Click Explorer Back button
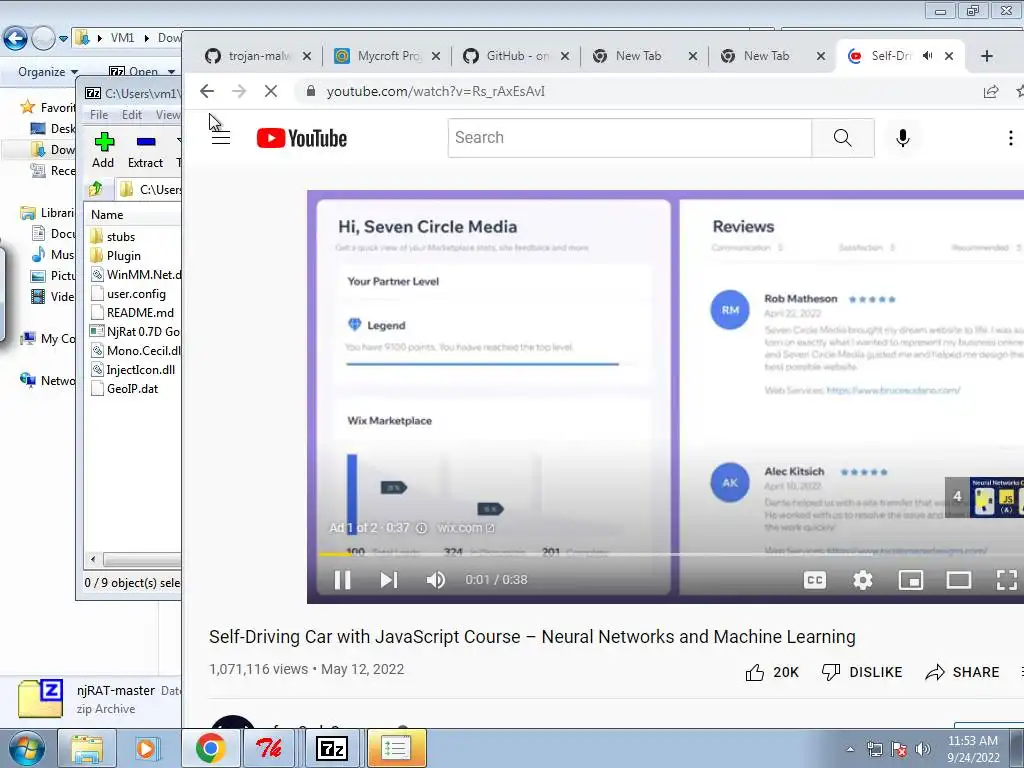The image size is (1024, 768). pos(15,39)
